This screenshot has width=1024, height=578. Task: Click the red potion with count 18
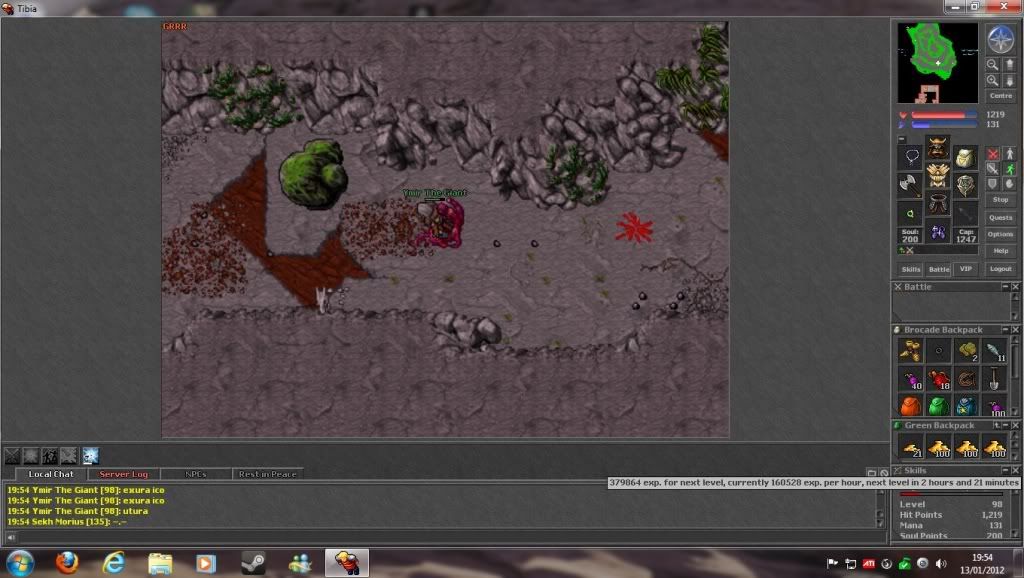937,379
